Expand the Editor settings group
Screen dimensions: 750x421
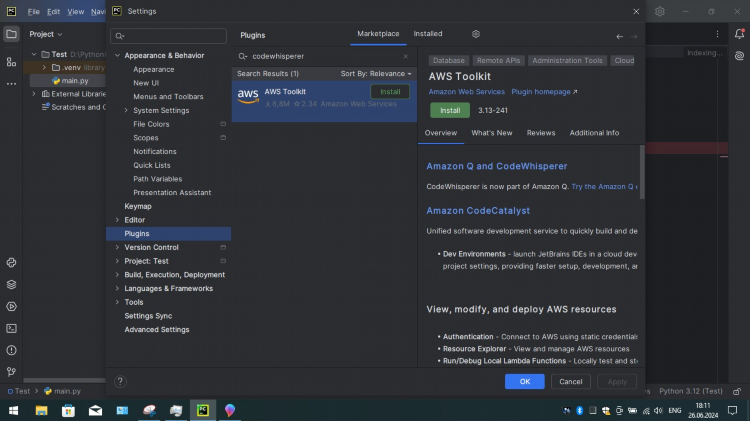coord(117,220)
